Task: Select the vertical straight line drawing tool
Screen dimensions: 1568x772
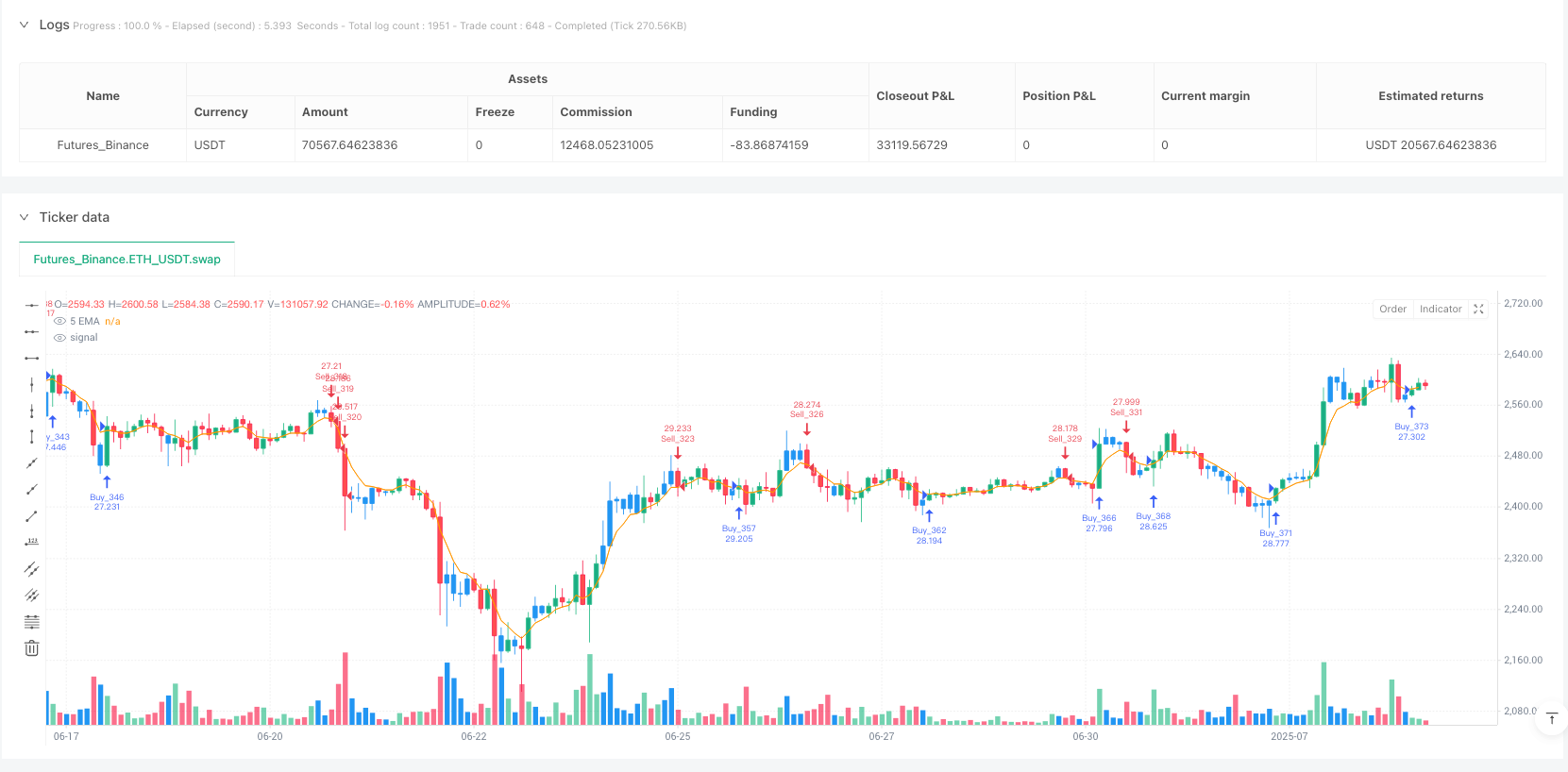Action: click(32, 384)
